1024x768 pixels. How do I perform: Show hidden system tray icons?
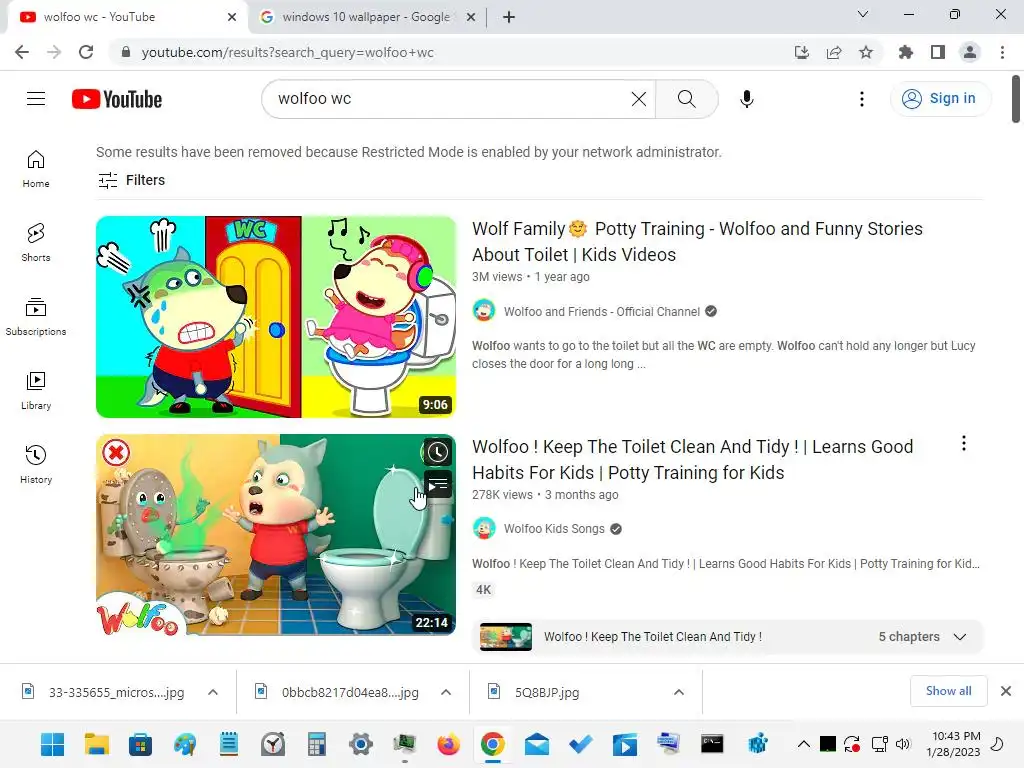point(804,744)
